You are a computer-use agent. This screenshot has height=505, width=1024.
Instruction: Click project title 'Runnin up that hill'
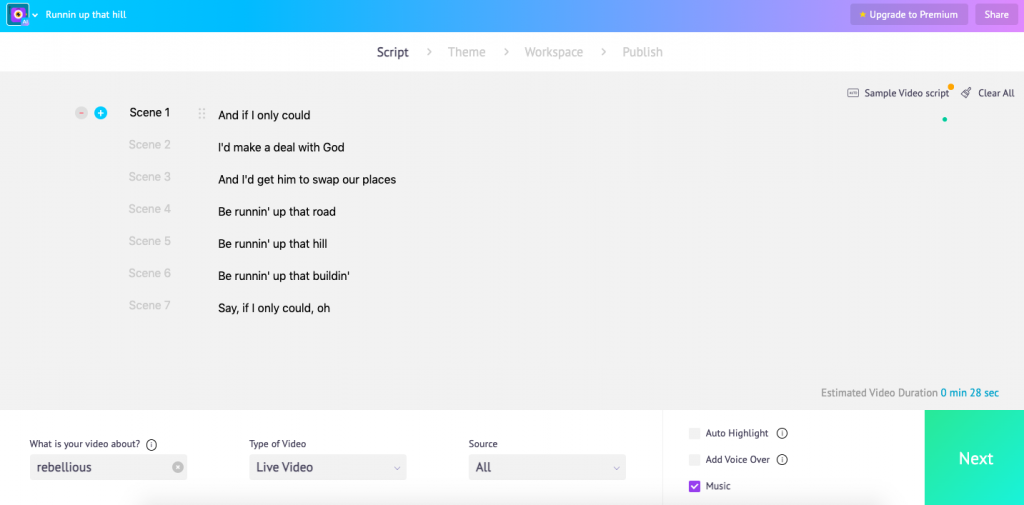pos(86,14)
